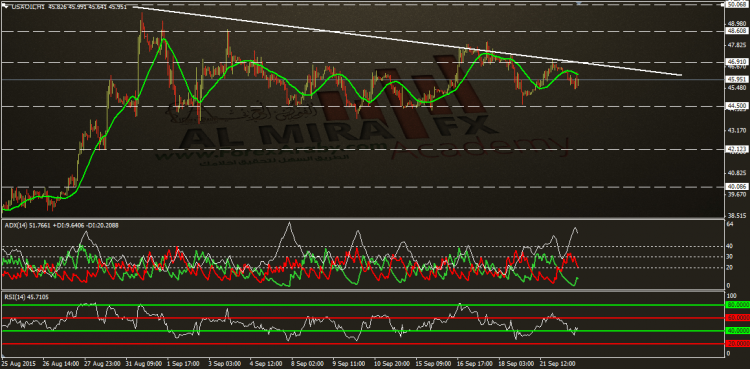Click the RSI 40.0000 level label
Screen dimensions: 750x369
[x=737, y=331]
